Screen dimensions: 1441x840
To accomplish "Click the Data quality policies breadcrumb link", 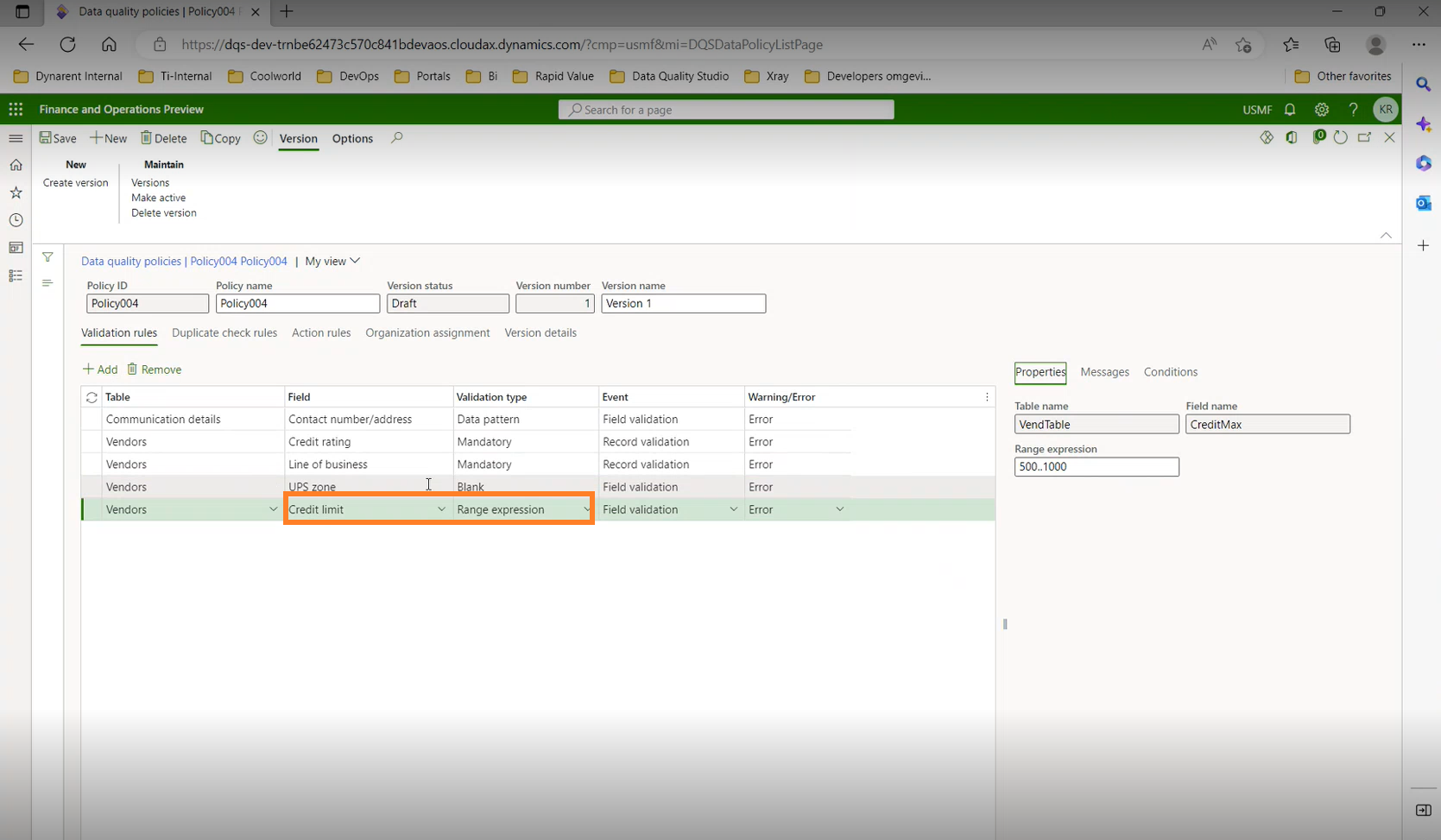I will tap(131, 261).
